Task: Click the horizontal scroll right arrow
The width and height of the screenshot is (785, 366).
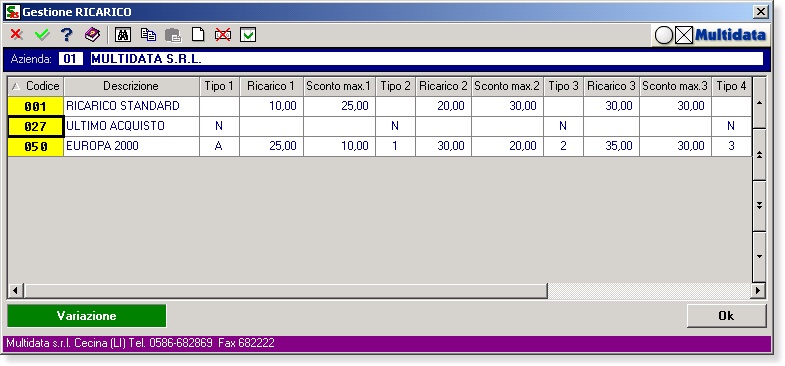Action: (758, 290)
